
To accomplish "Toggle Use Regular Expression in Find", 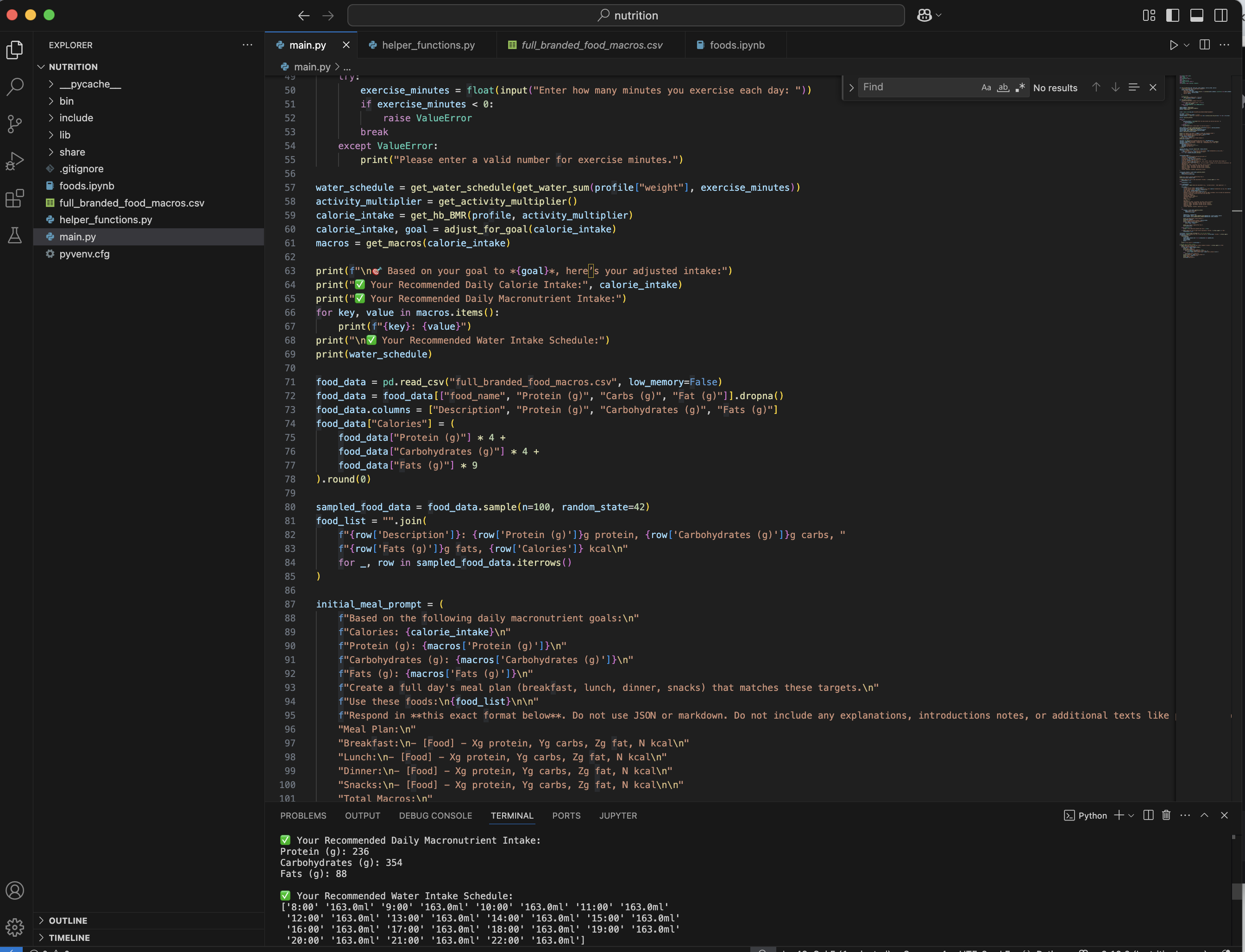I will [1020, 87].
